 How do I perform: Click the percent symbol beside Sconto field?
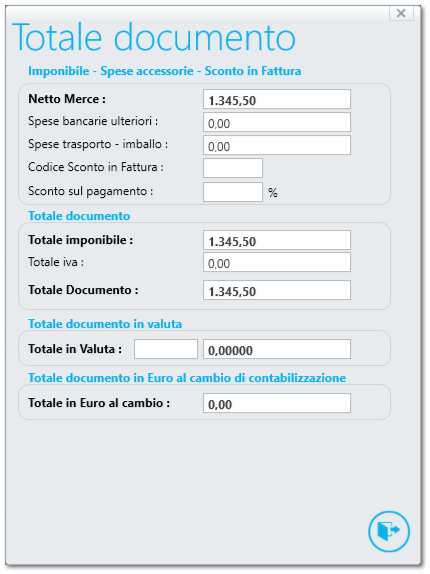click(273, 193)
